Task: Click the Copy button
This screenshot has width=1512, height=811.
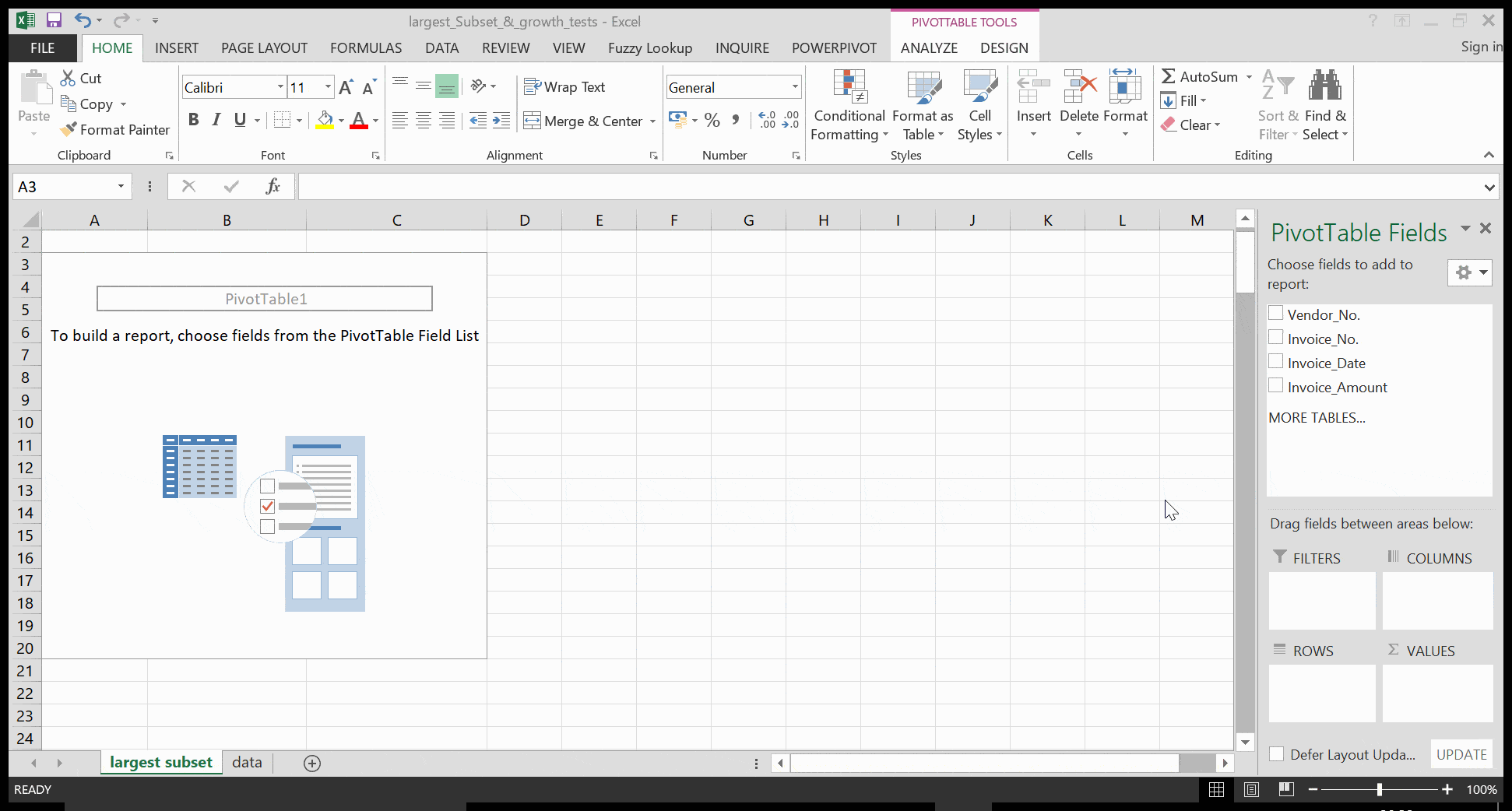Action: 88,104
